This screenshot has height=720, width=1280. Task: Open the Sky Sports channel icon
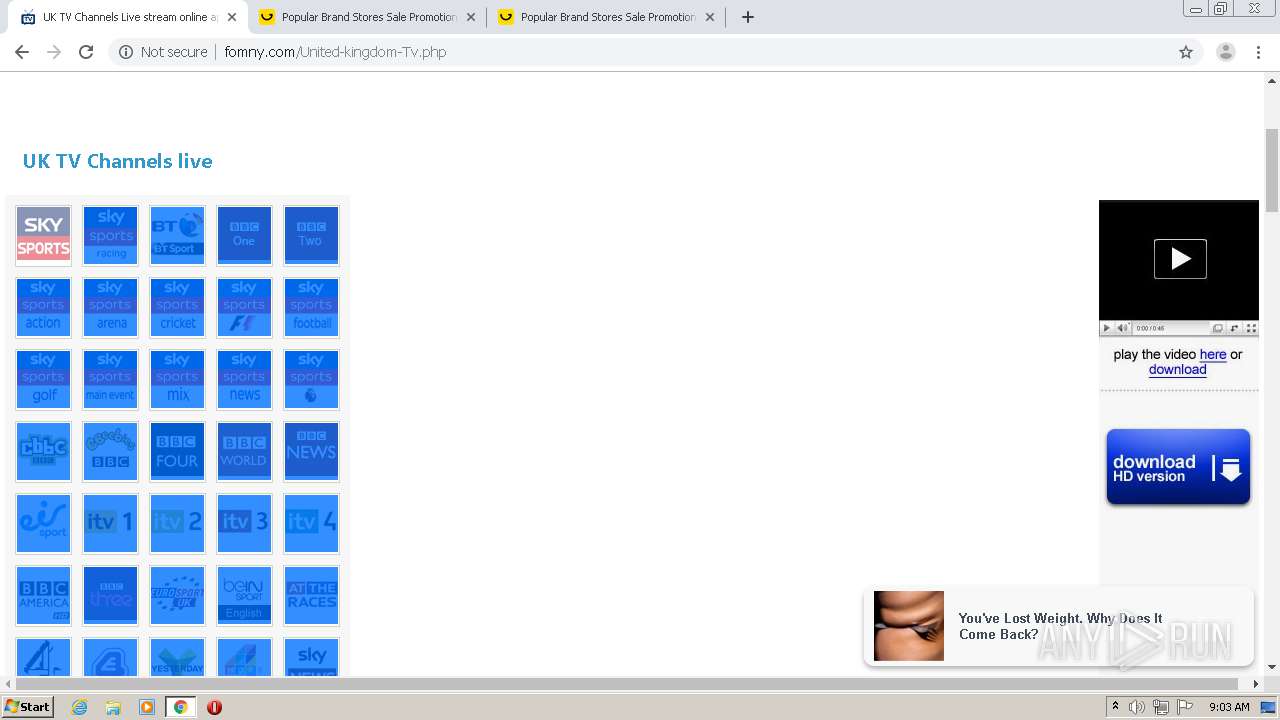[x=43, y=235]
